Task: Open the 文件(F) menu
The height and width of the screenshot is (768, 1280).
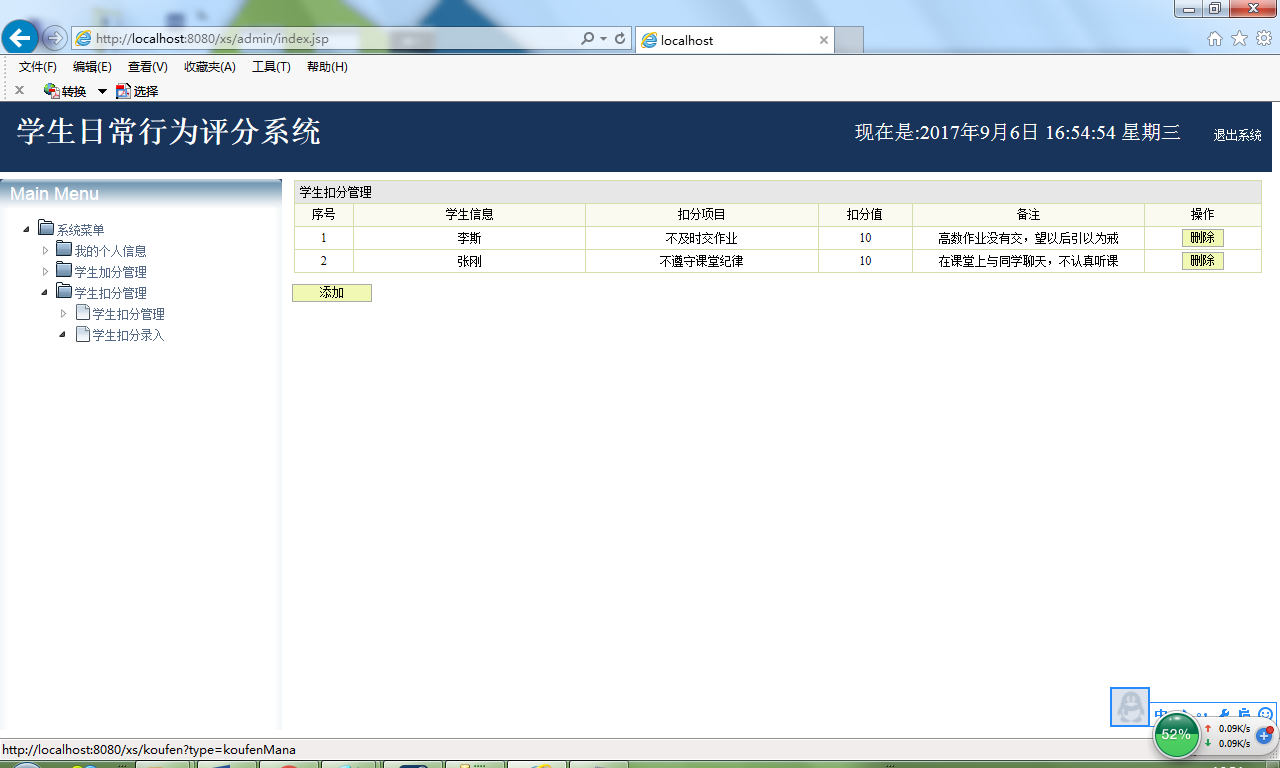Action: point(38,67)
